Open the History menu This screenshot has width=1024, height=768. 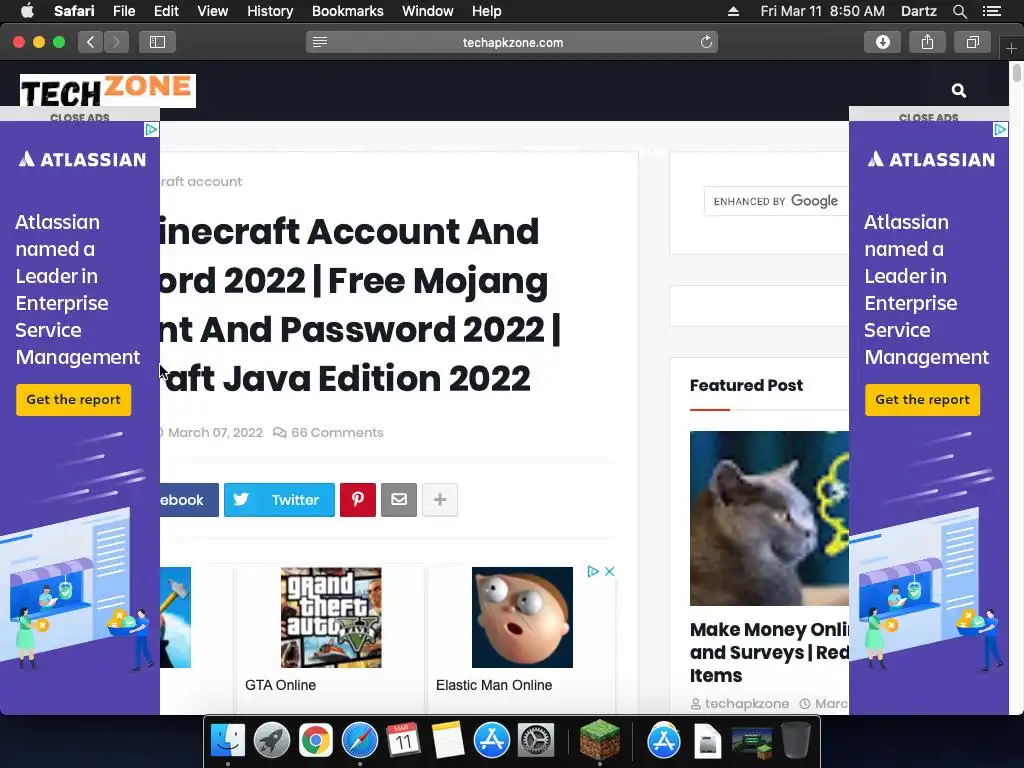coord(270,11)
